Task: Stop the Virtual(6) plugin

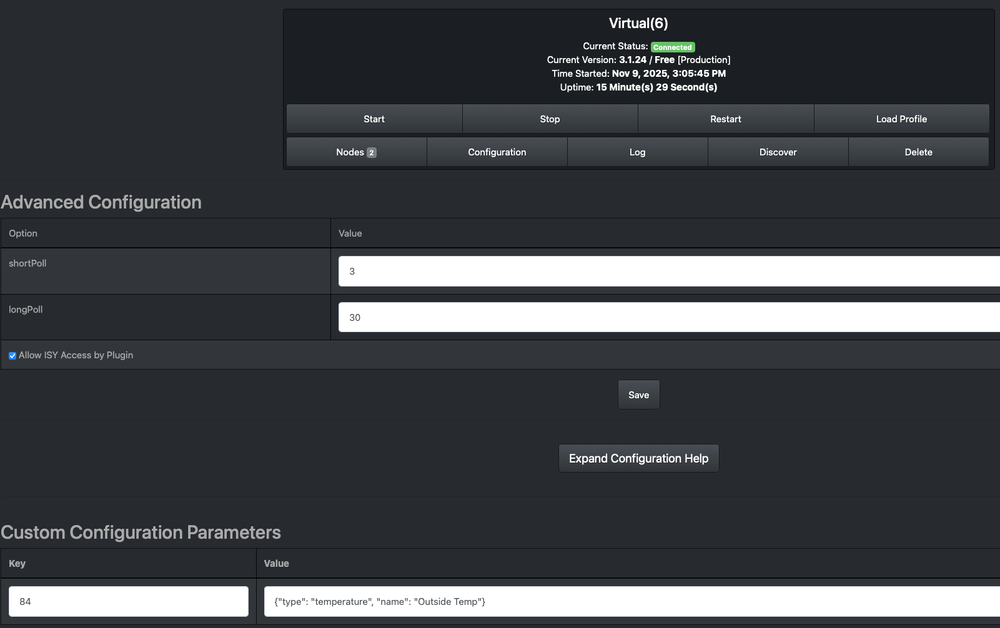Action: click(549, 118)
